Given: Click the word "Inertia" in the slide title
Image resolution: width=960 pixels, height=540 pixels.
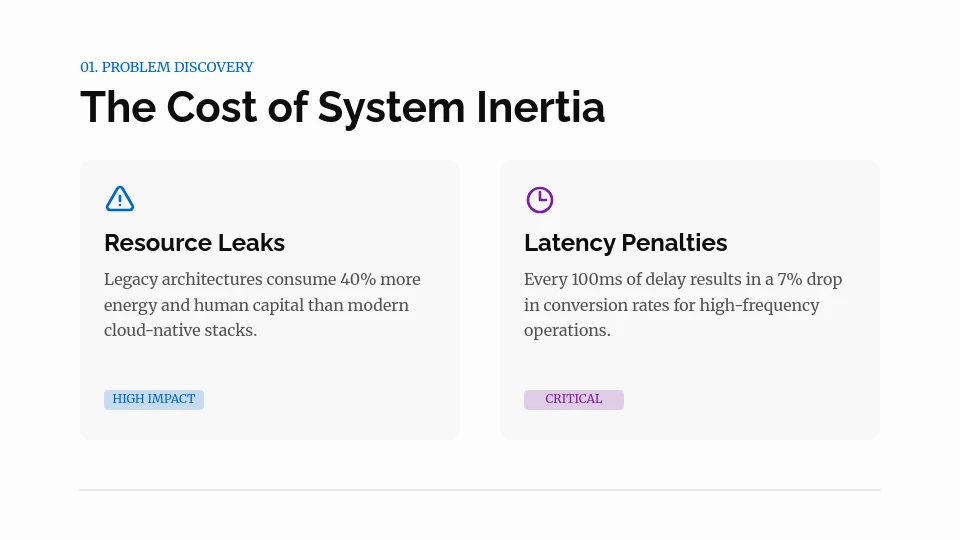Looking at the screenshot, I should (540, 107).
